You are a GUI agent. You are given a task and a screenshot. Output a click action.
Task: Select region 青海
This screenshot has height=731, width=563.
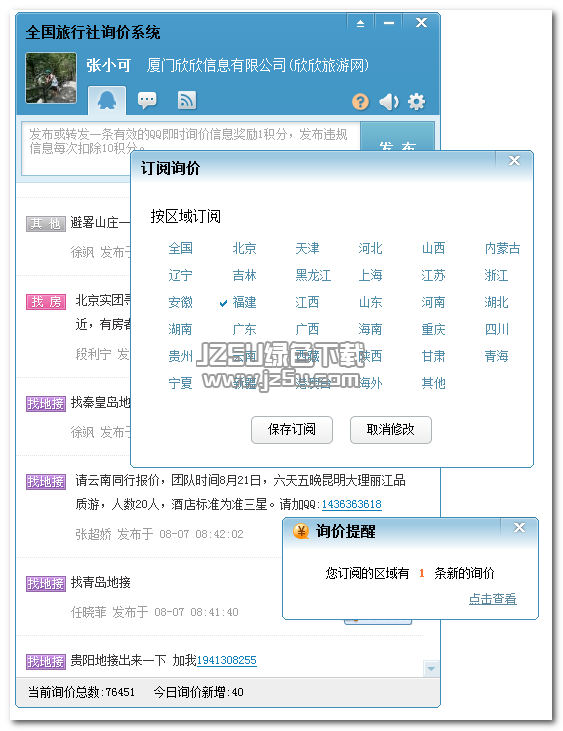pos(496,357)
